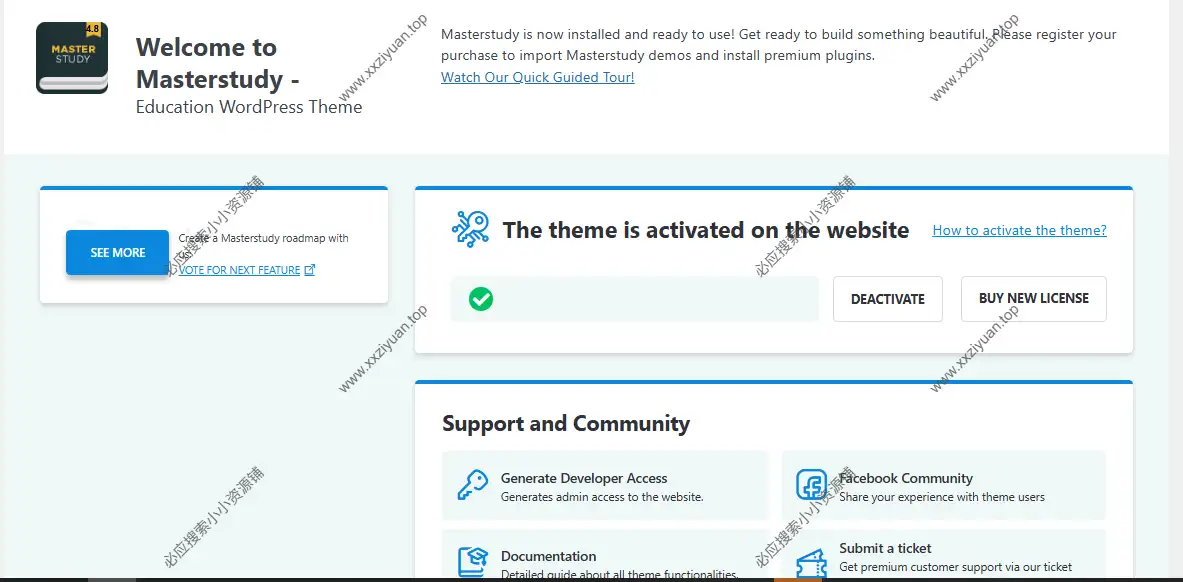Open the Watch Our Quick Guided Tour link
The image size is (1183, 582).
coord(537,77)
